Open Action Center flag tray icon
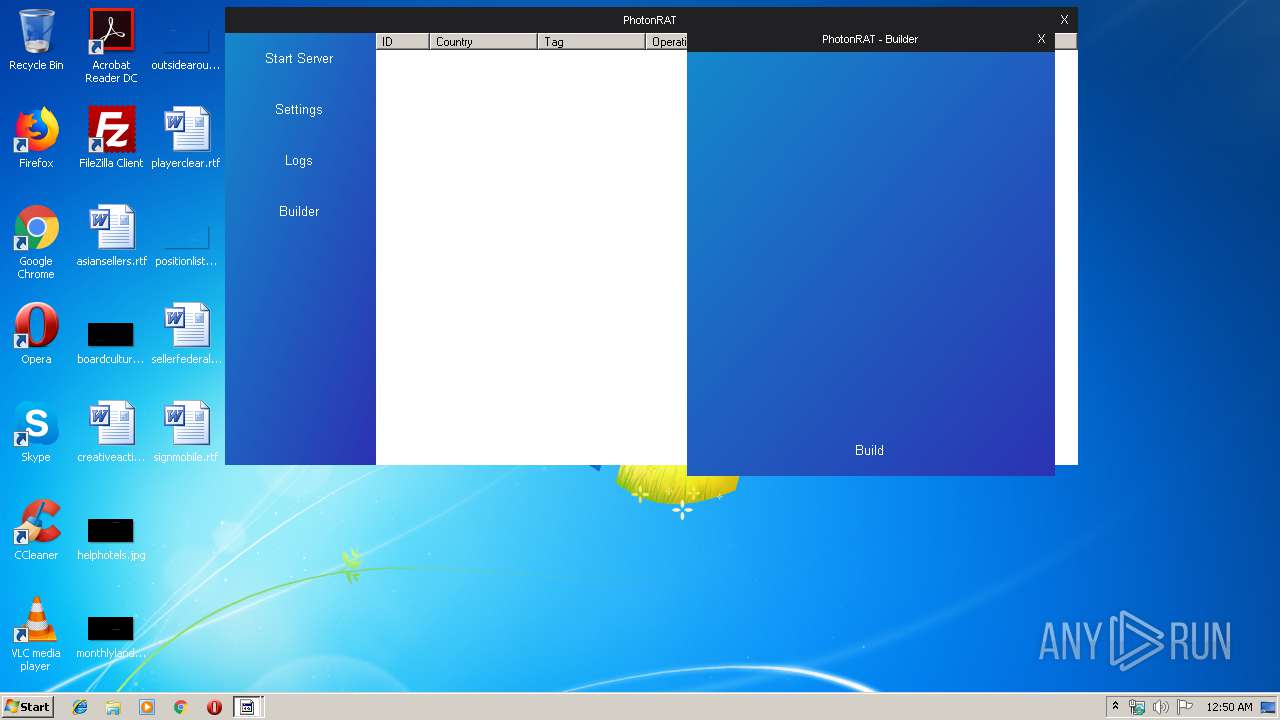 [1184, 707]
